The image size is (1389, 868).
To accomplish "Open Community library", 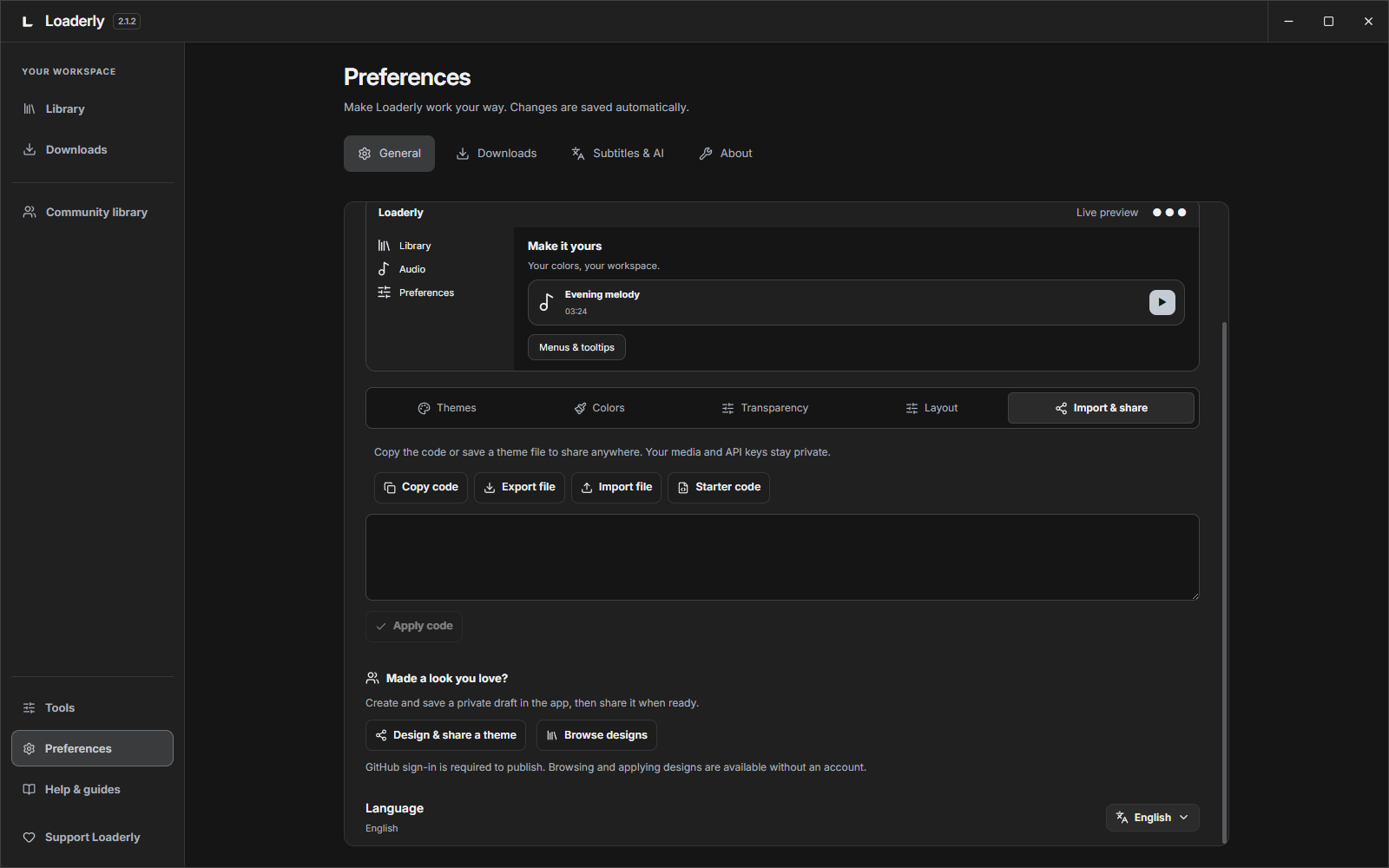I will click(x=92, y=212).
